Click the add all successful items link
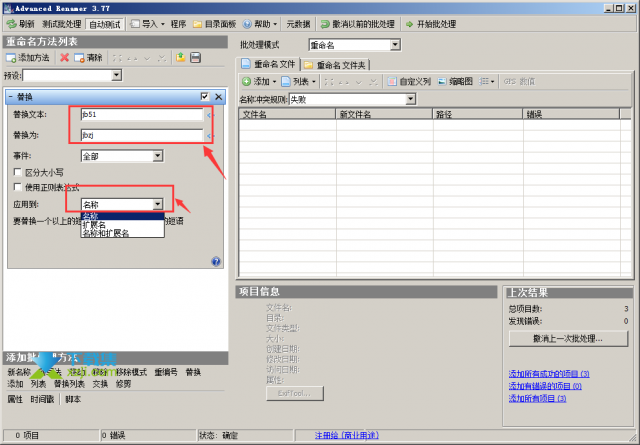 [549, 374]
